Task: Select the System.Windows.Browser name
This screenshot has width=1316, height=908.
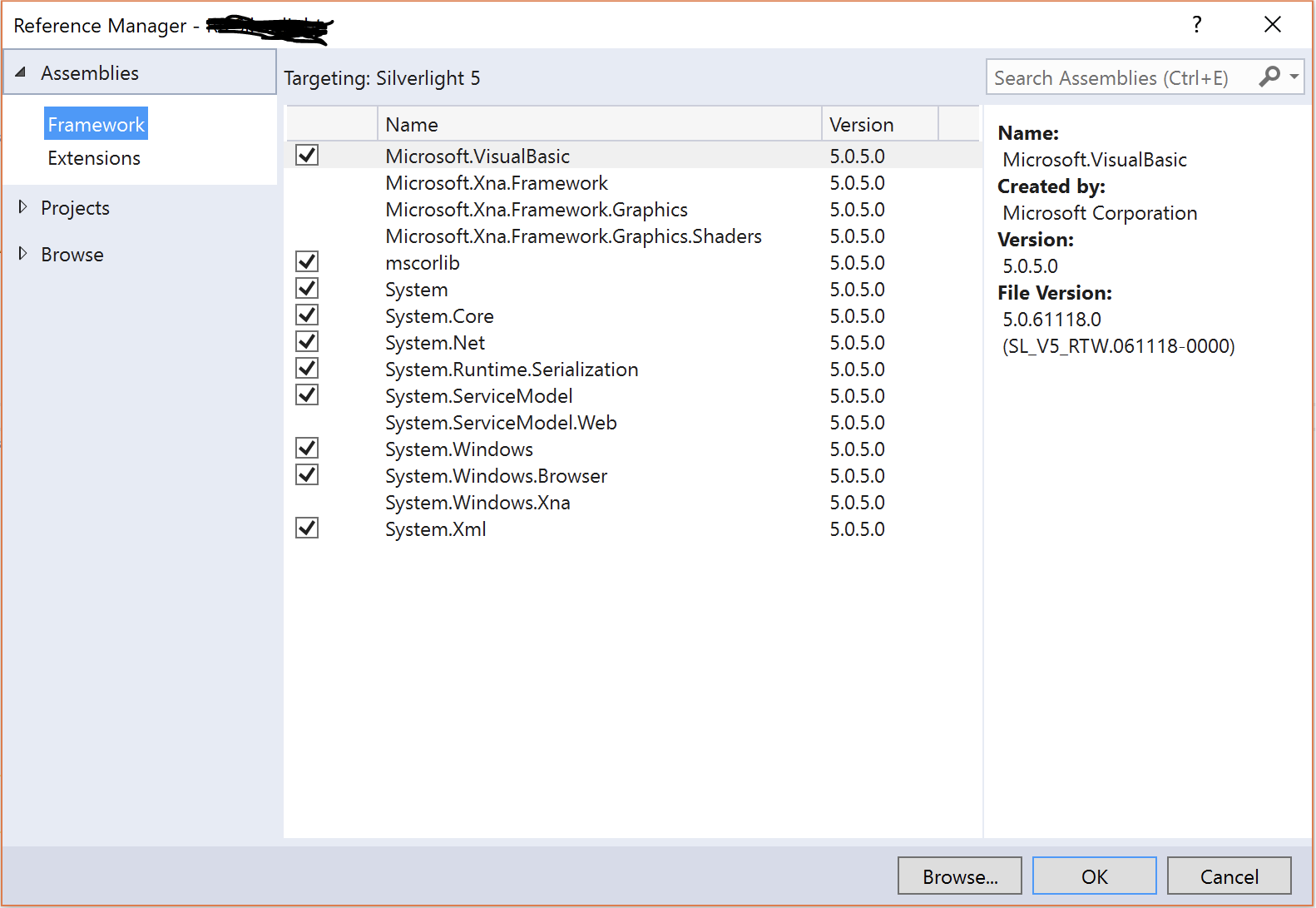Action: [x=497, y=476]
